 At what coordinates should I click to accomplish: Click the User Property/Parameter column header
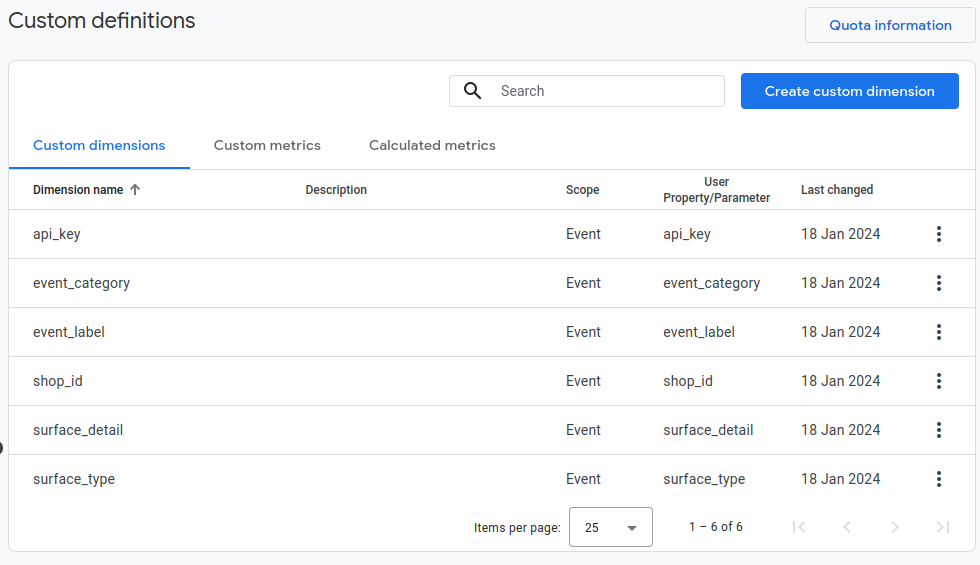(716, 189)
